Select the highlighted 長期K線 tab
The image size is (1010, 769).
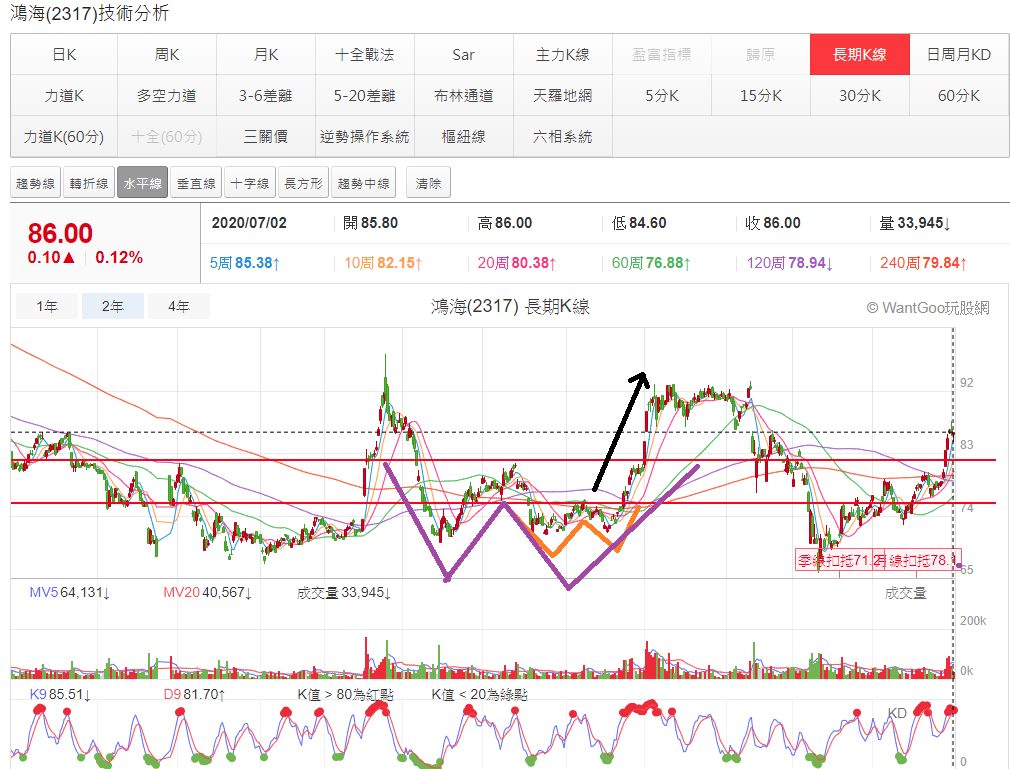(860, 55)
